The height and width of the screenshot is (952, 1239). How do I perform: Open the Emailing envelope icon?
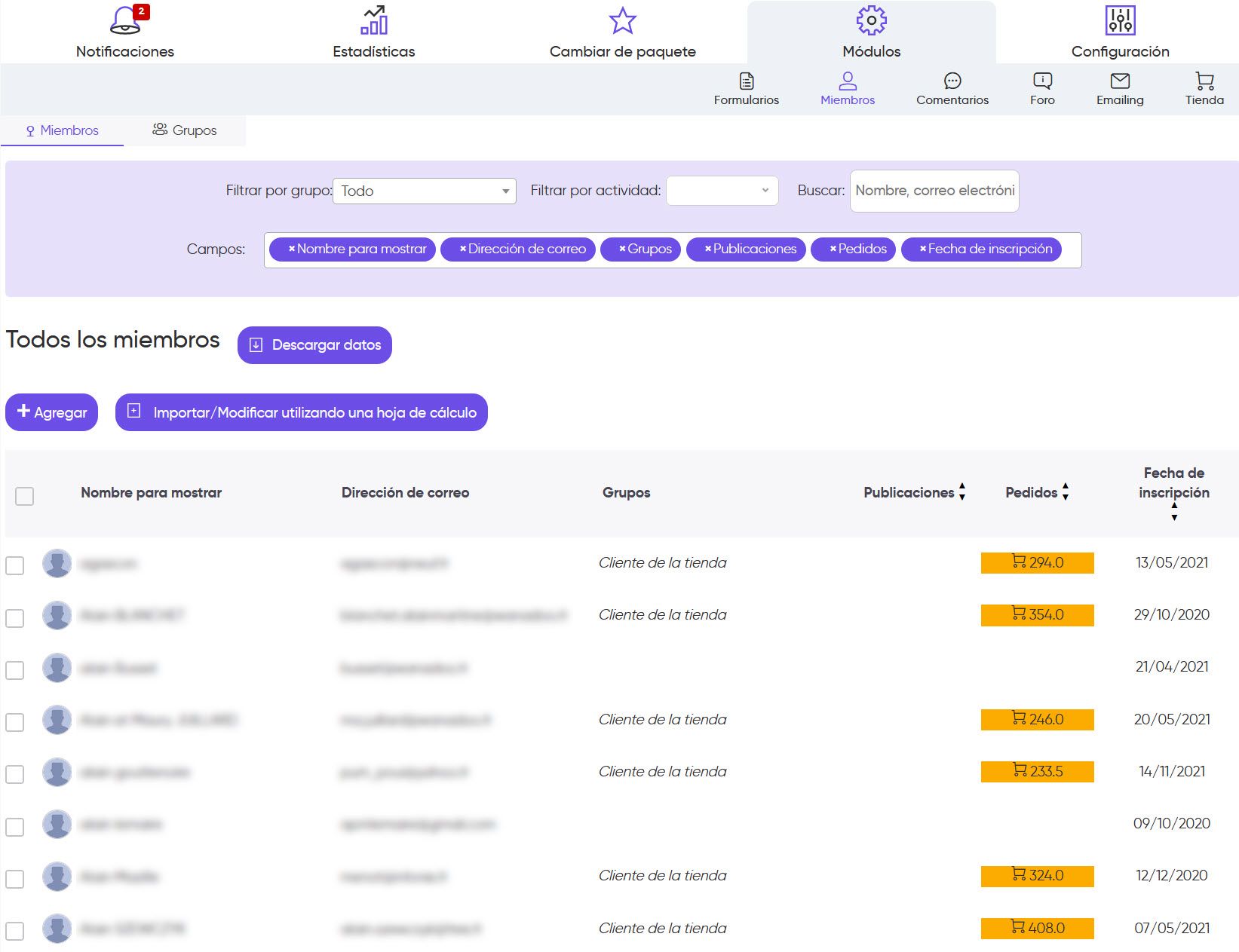tap(1121, 81)
